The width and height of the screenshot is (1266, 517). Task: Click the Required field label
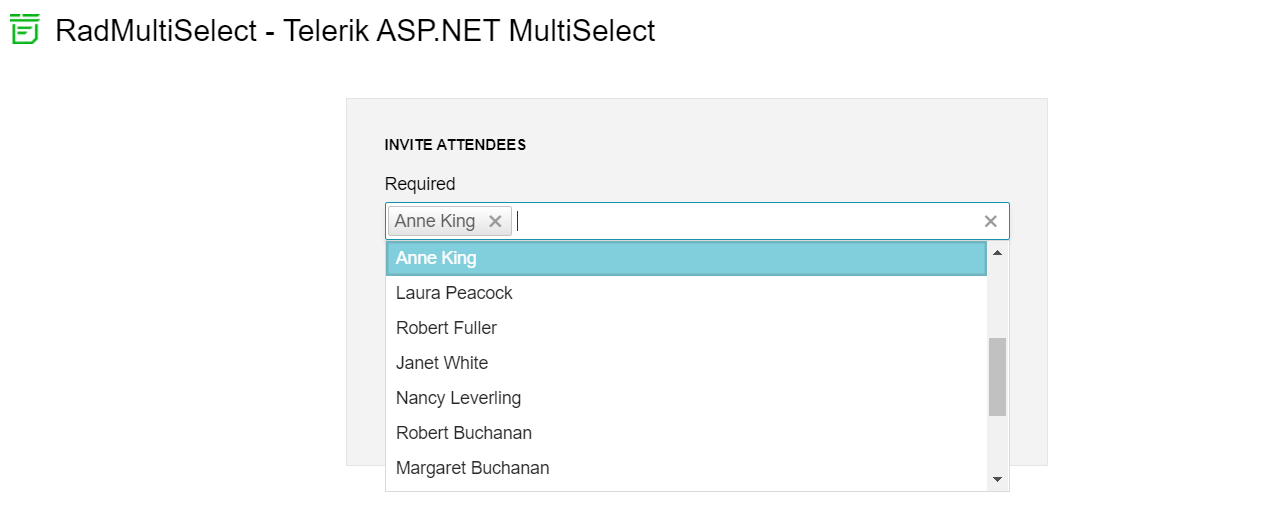(x=420, y=184)
